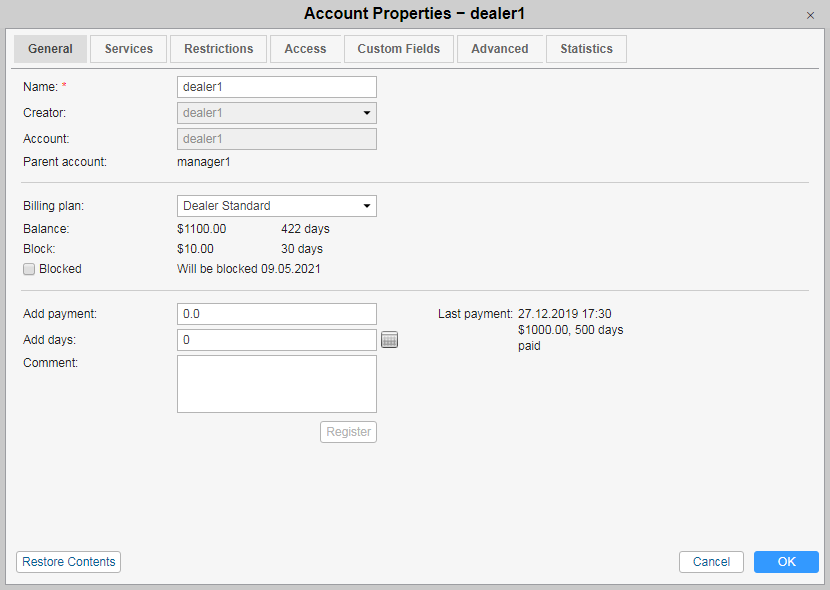
Task: Open the calendar picker next to Add days
Action: tap(390, 340)
